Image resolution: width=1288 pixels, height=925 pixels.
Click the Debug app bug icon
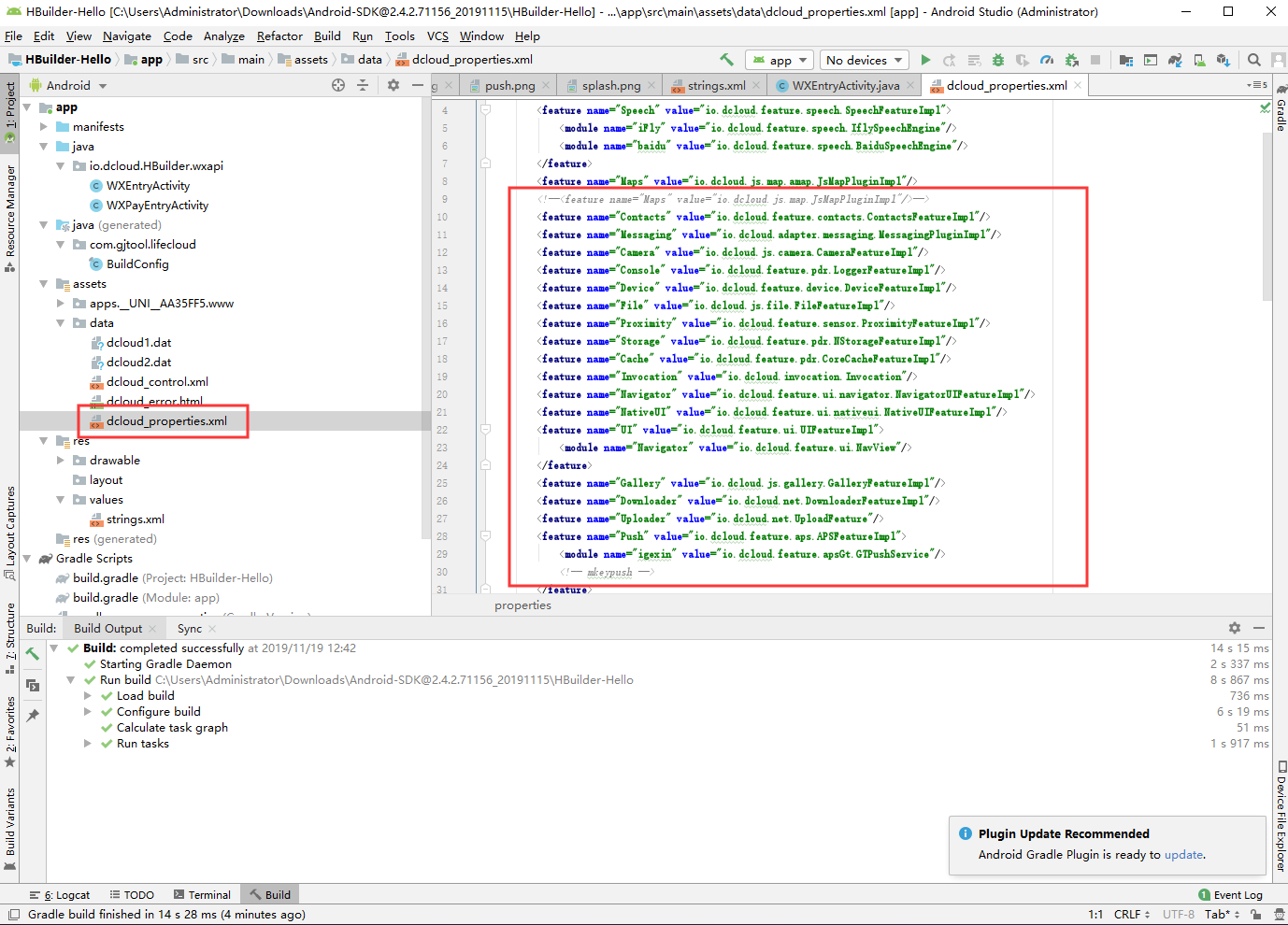click(x=998, y=60)
